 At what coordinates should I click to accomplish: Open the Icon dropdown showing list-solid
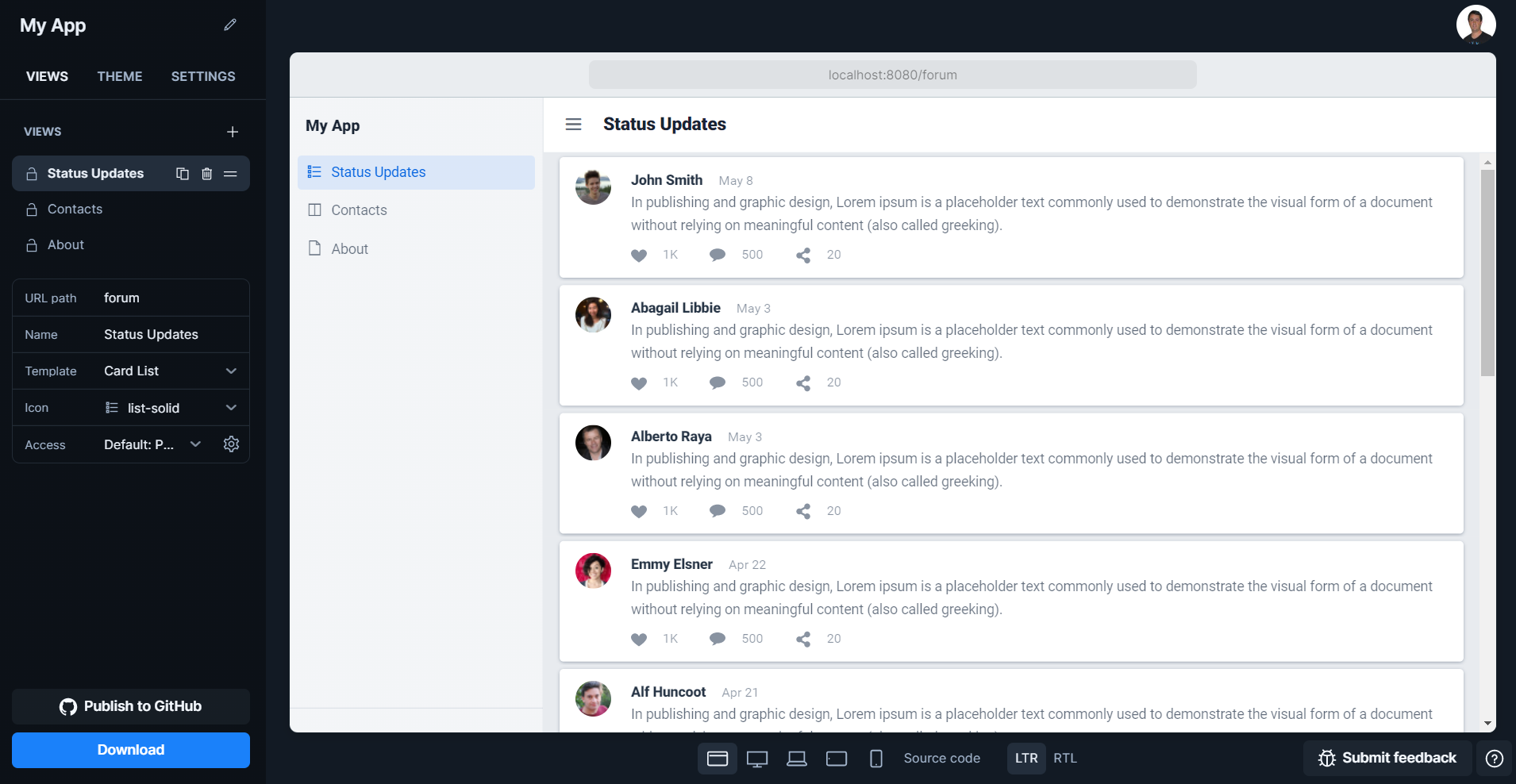(230, 407)
